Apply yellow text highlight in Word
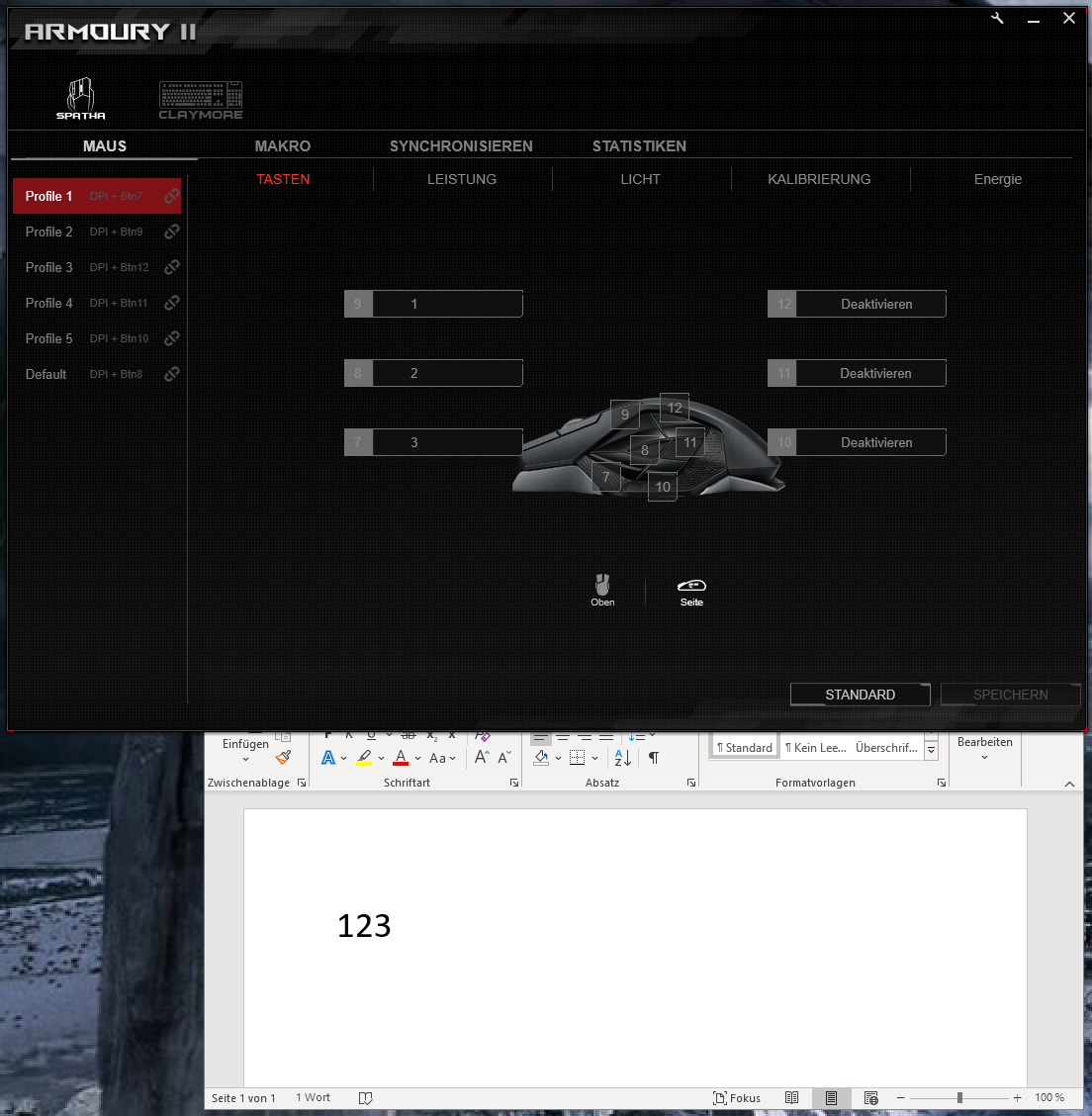1092x1116 pixels. click(x=364, y=758)
